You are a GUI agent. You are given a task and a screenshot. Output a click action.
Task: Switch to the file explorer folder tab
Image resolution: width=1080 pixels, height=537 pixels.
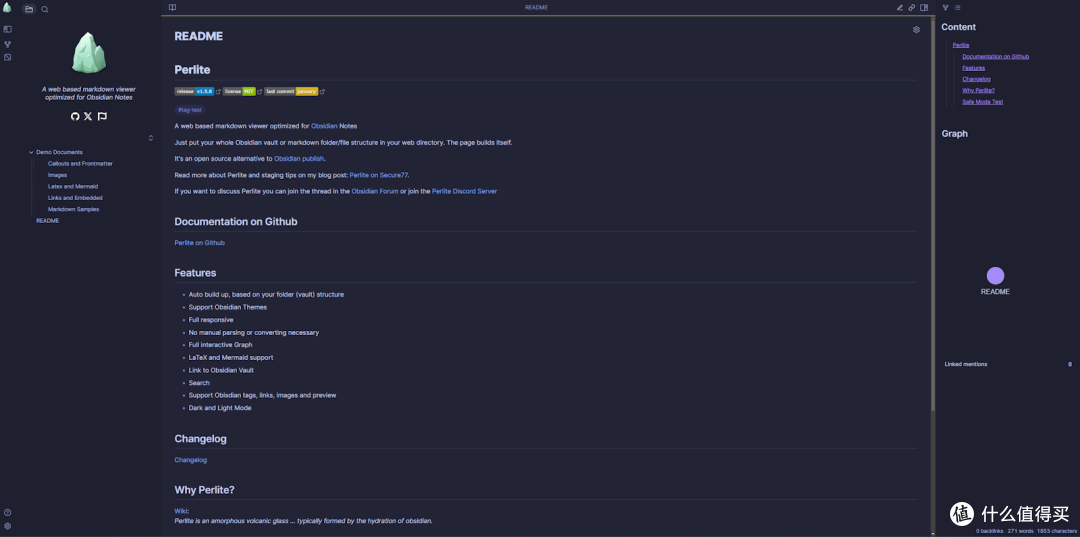pos(29,9)
